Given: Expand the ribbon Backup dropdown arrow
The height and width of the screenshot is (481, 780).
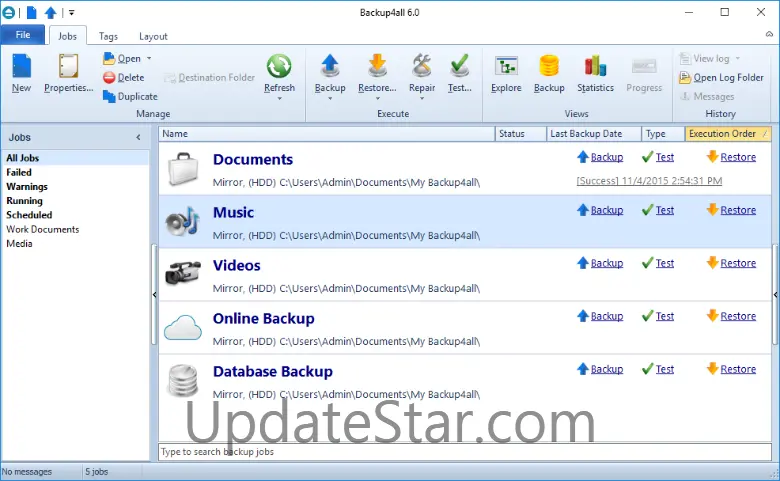Looking at the screenshot, I should (x=330, y=98).
